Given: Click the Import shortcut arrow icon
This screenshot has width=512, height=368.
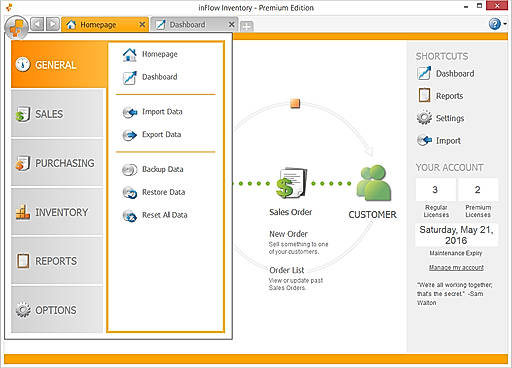Looking at the screenshot, I should (x=424, y=140).
